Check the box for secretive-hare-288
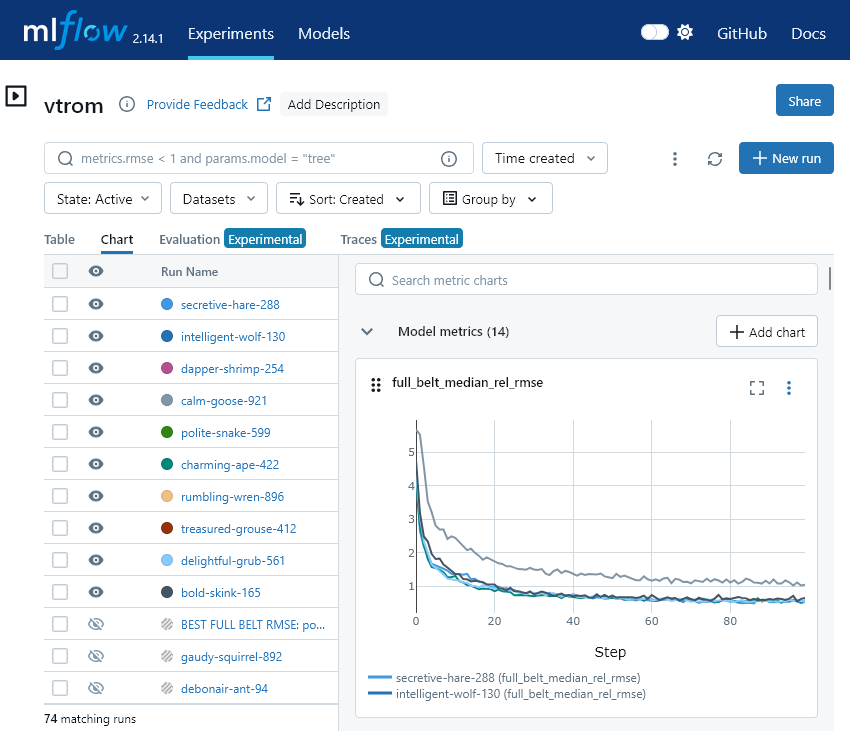Image resolution: width=850 pixels, height=747 pixels. coord(60,304)
